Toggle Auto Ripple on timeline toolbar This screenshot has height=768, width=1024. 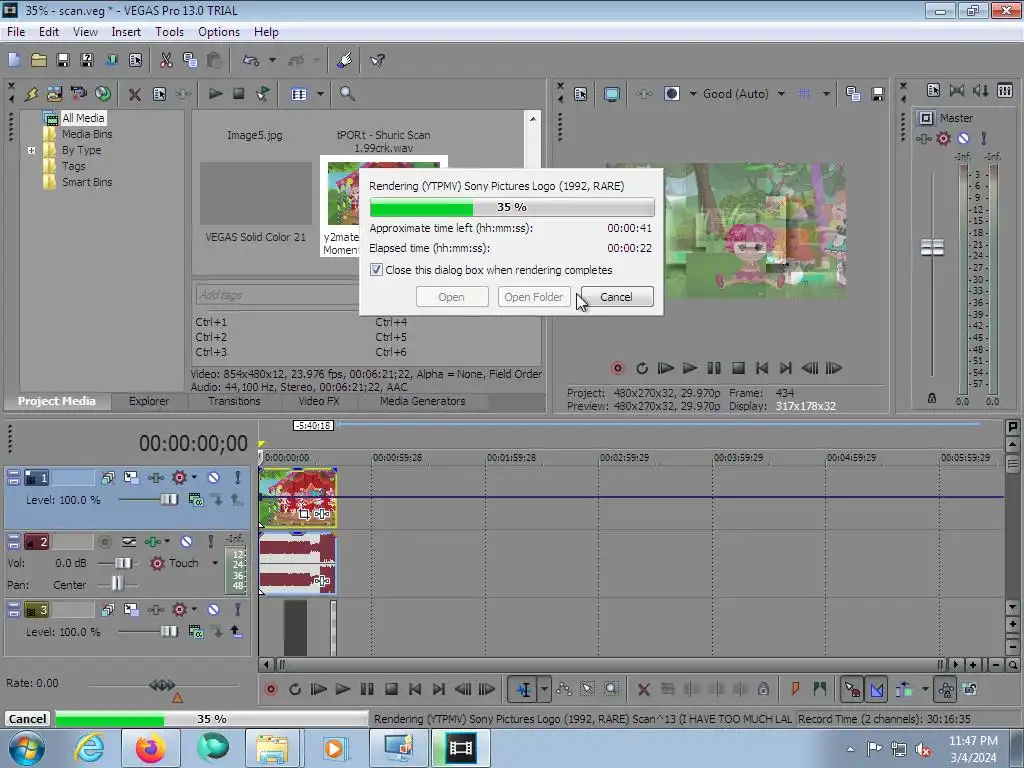click(x=904, y=689)
